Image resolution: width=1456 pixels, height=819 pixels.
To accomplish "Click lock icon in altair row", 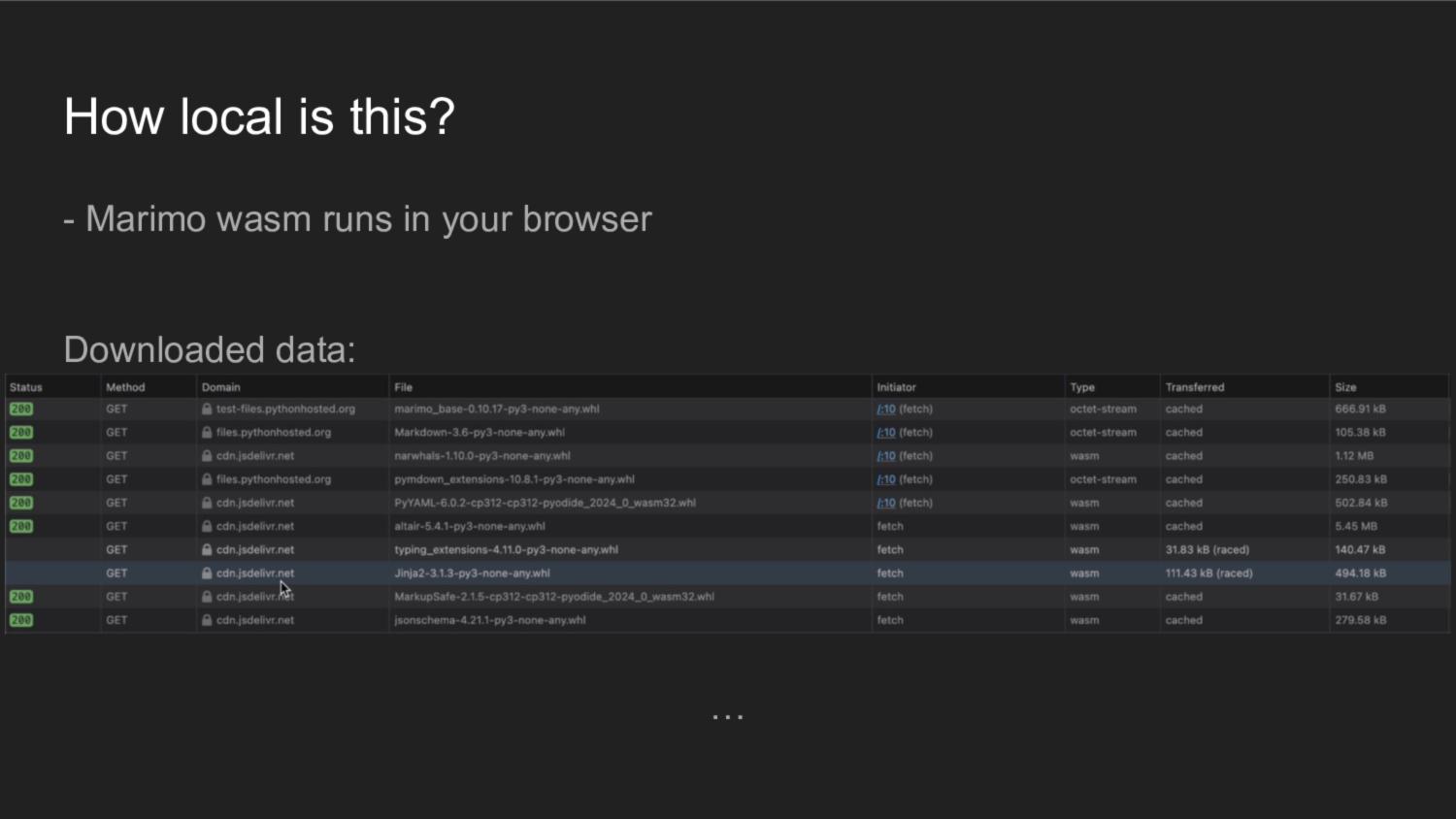I will tap(207, 526).
